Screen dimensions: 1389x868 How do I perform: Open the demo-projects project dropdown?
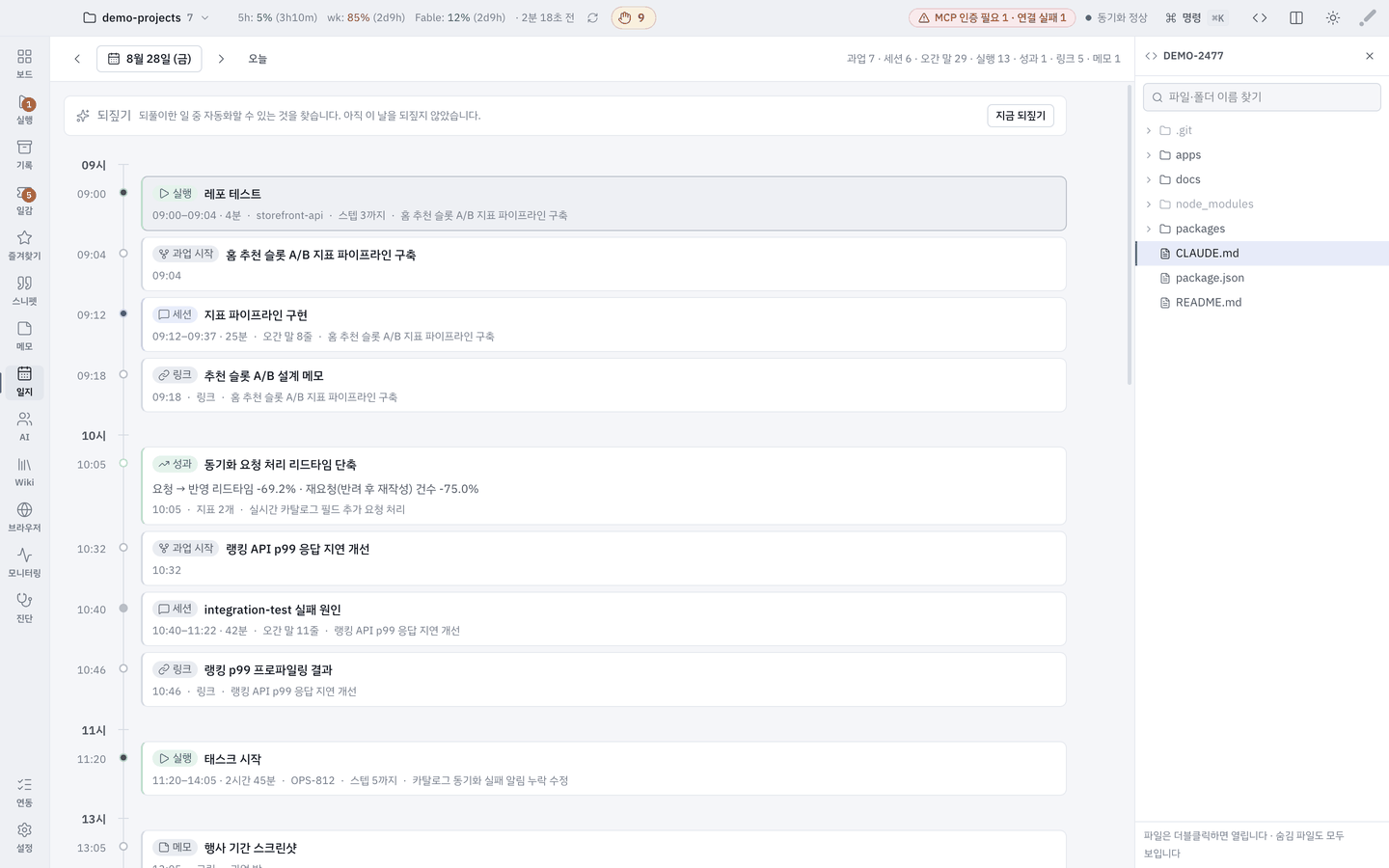[x=147, y=17]
